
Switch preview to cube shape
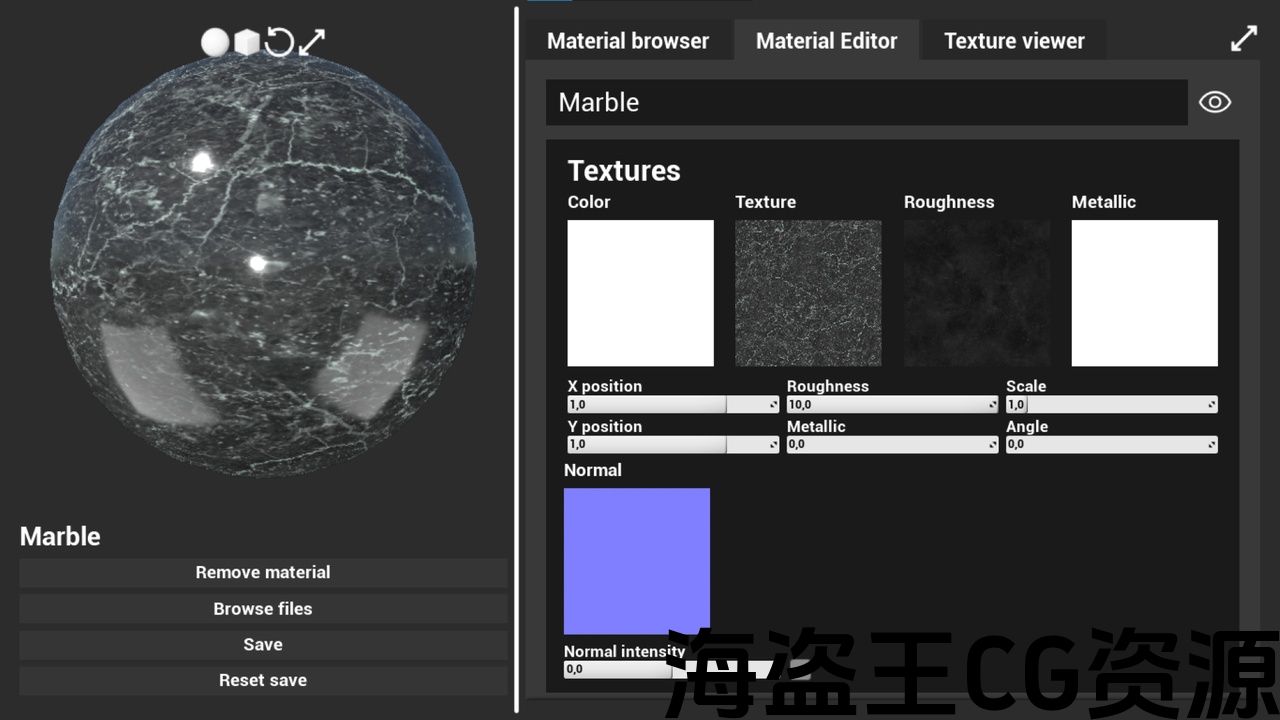pos(246,42)
